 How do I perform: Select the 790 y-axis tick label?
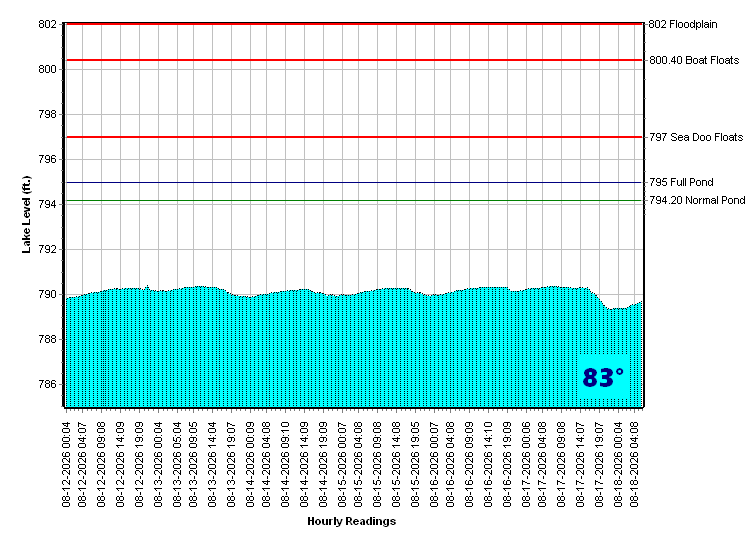pos(47,295)
